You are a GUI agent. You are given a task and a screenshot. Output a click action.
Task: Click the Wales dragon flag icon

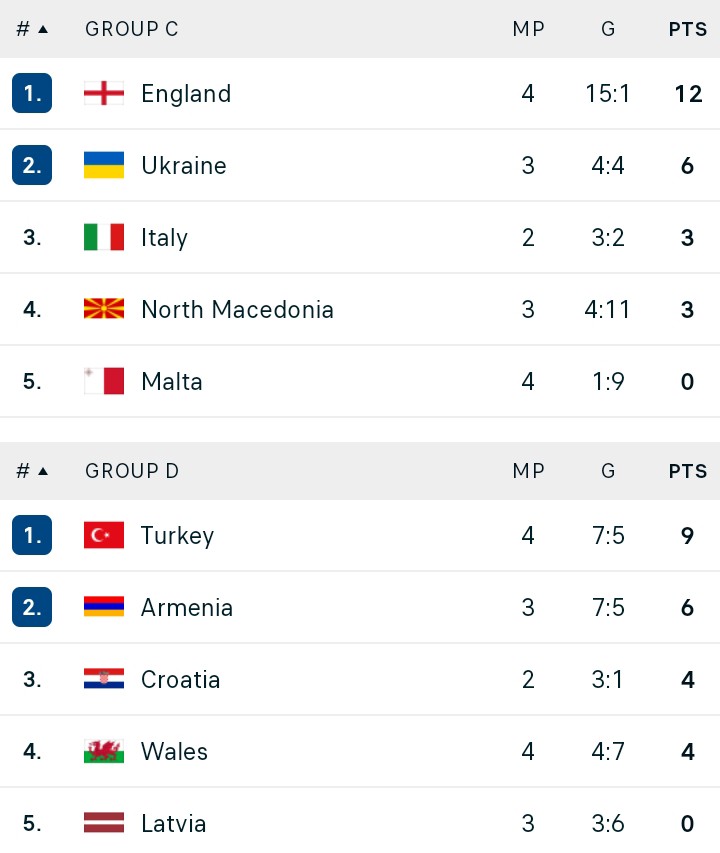104,751
